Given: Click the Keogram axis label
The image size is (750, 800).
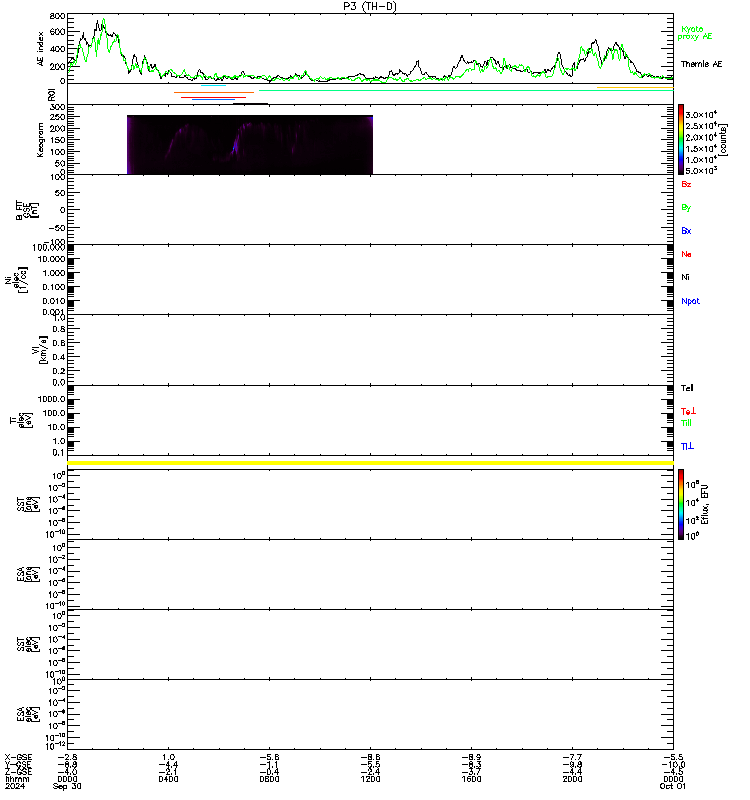Looking at the screenshot, I should pos(40,139).
